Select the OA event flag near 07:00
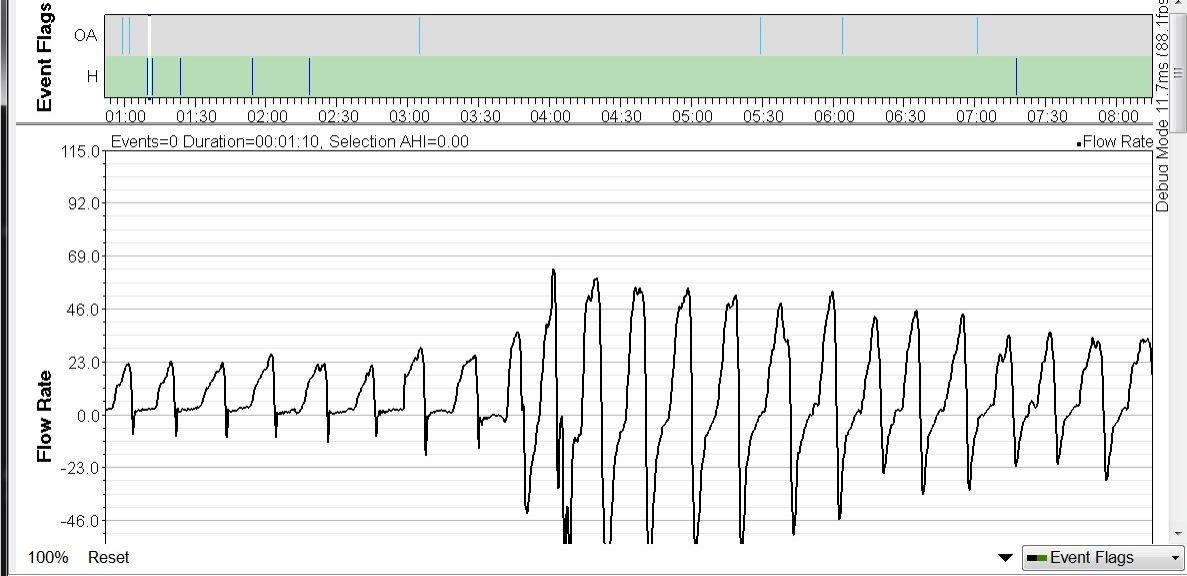The image size is (1187, 576). [977, 36]
